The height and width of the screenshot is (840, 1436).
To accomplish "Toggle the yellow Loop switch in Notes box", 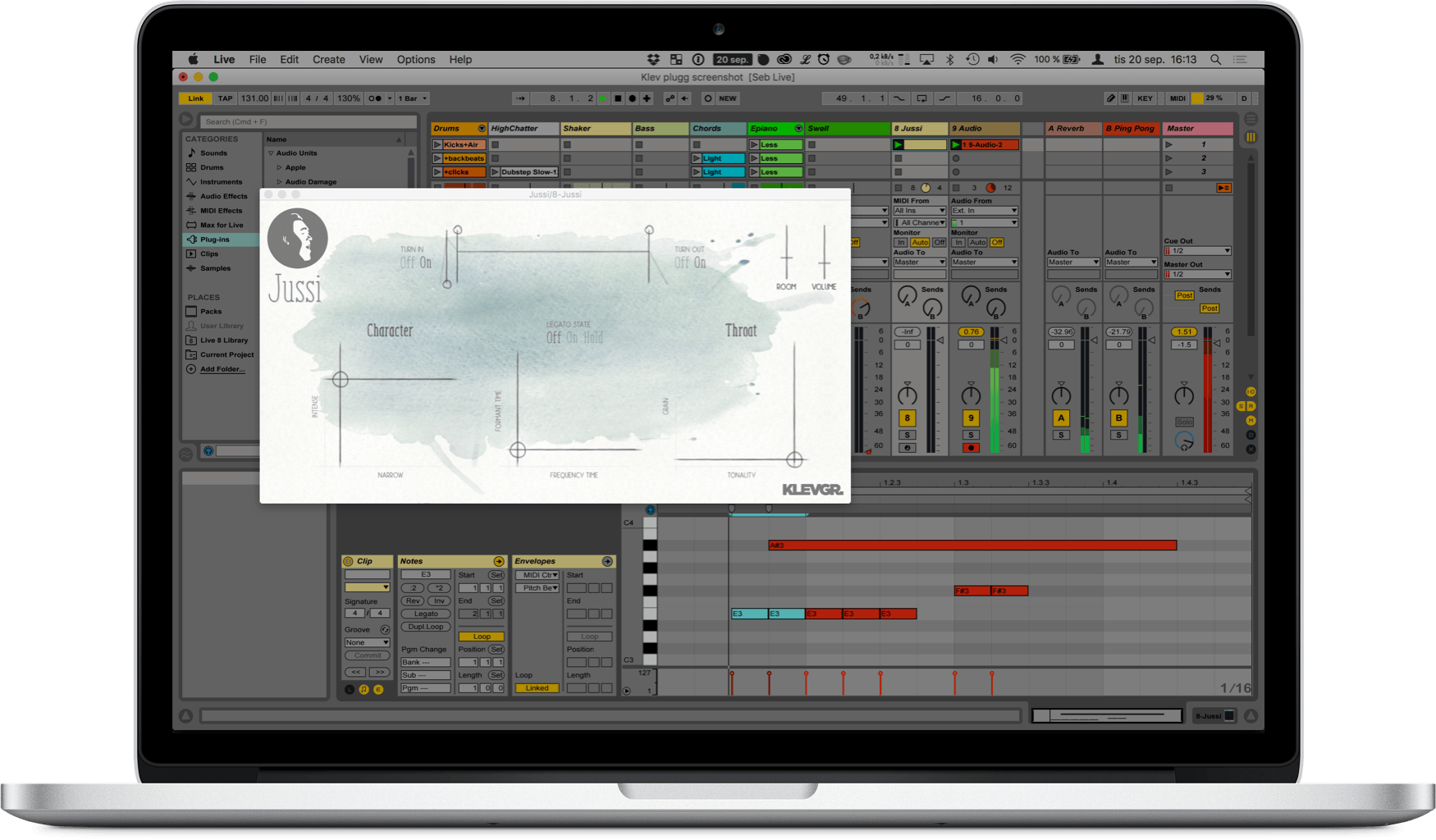I will tap(482, 637).
